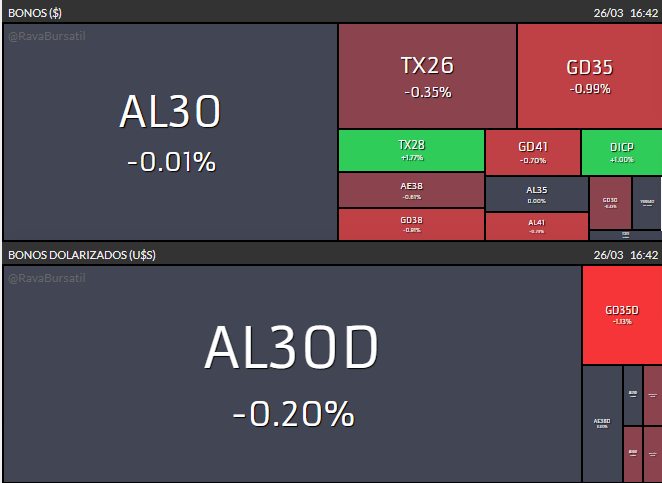
Task: Open the GD35 bond tile
Action: pos(589,76)
